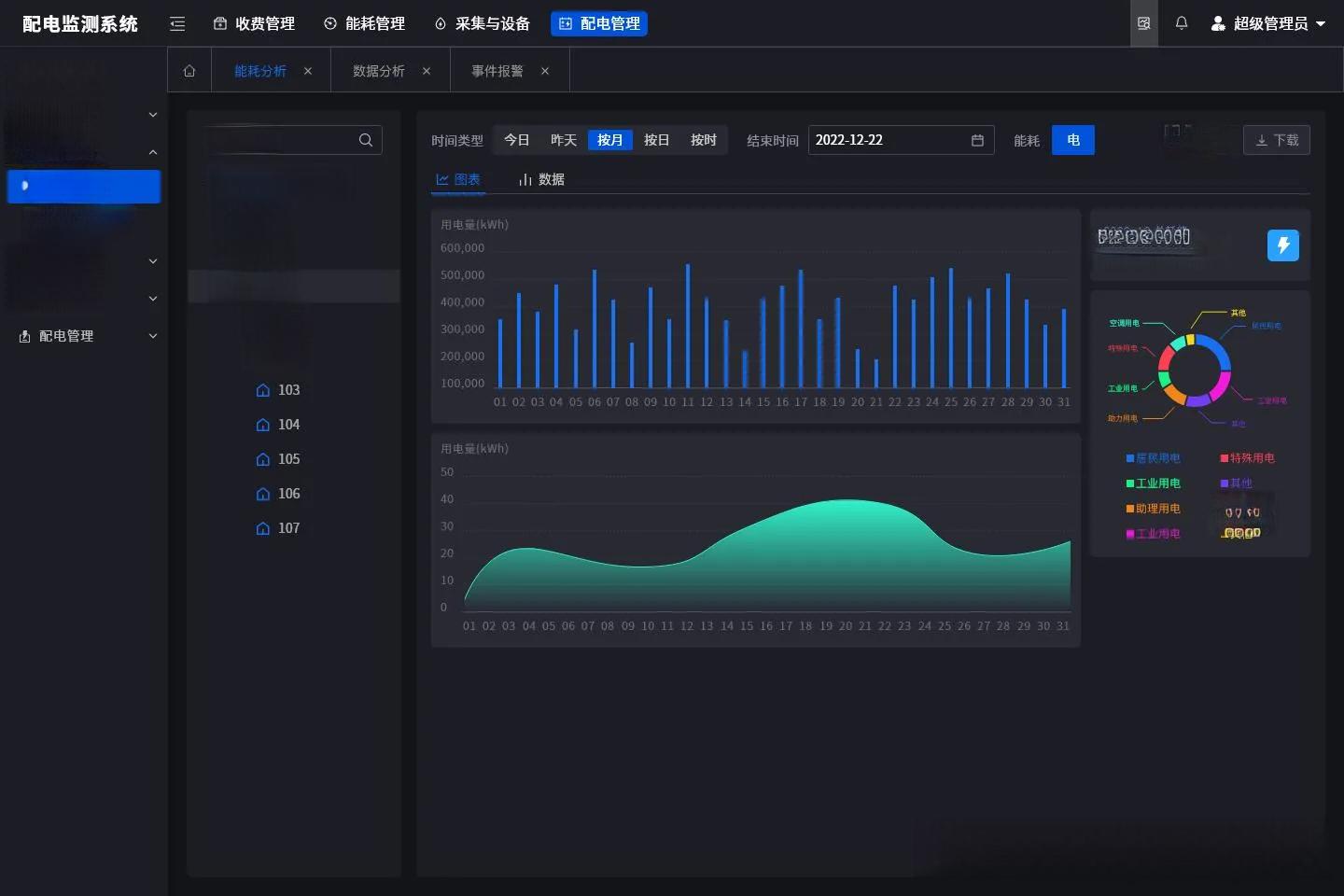Switch to the 数据分析 tab
This screenshot has width=1344, height=896.
(378, 71)
